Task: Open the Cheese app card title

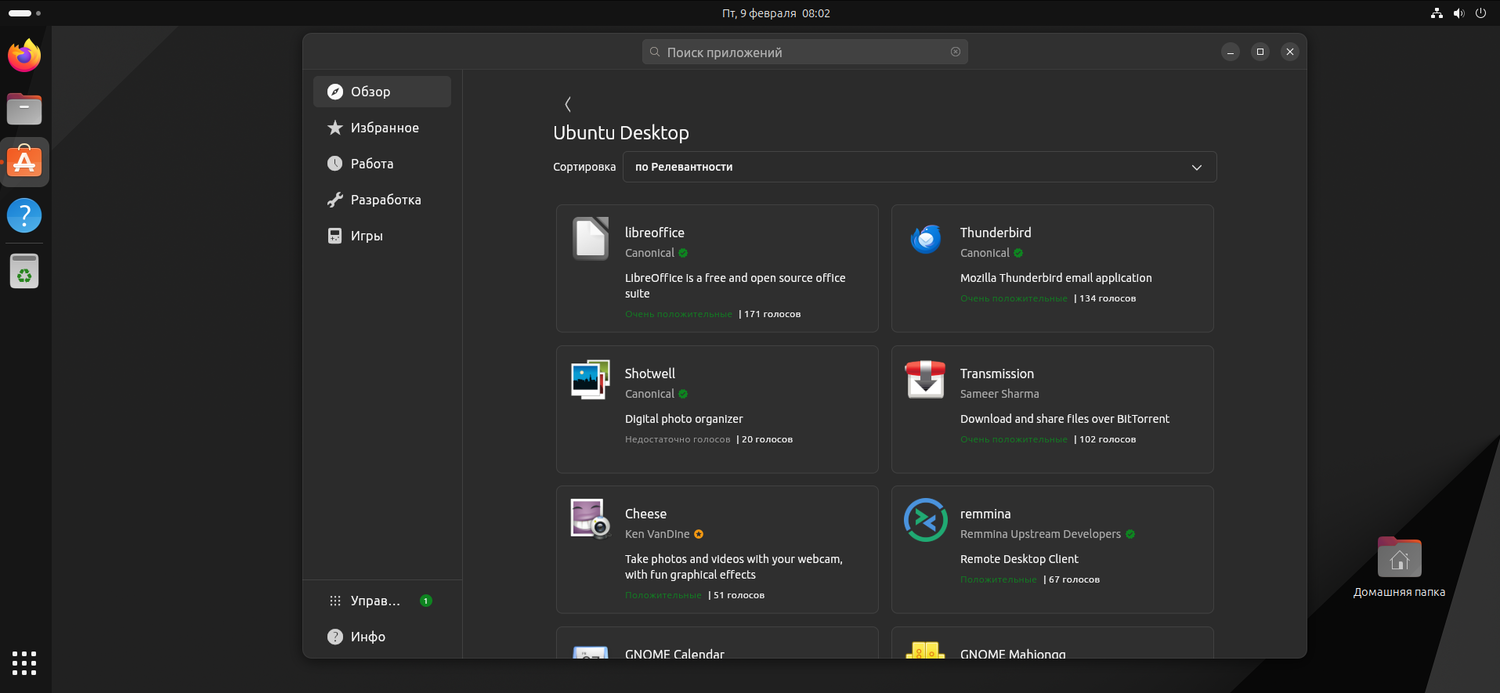Action: pyautogui.click(x=646, y=514)
